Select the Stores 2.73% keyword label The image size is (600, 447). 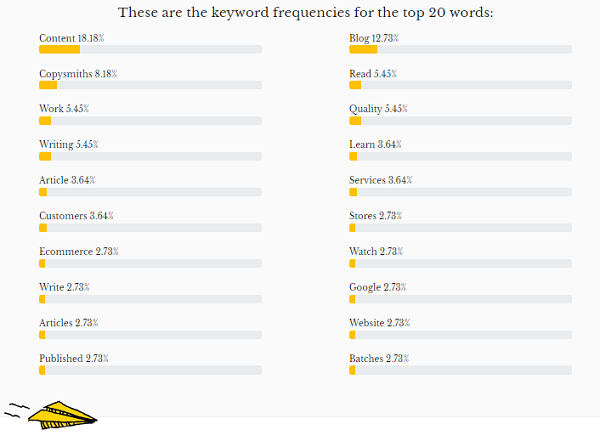coord(376,216)
